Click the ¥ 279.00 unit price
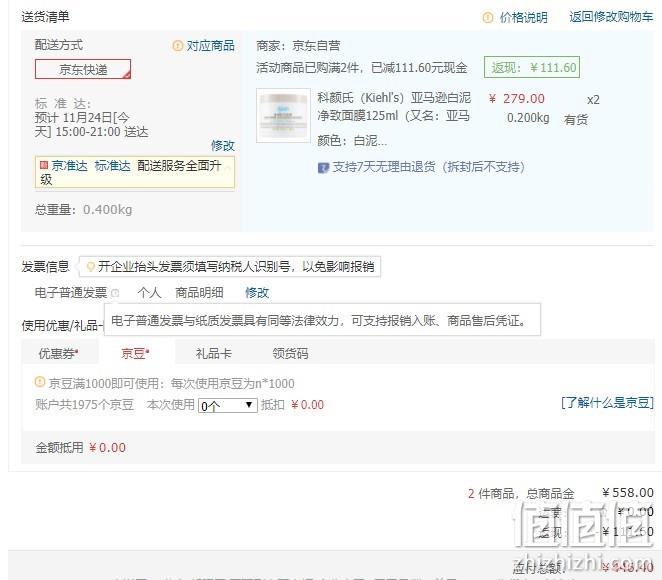Viewport: 662px width, 580px height. pos(517,99)
